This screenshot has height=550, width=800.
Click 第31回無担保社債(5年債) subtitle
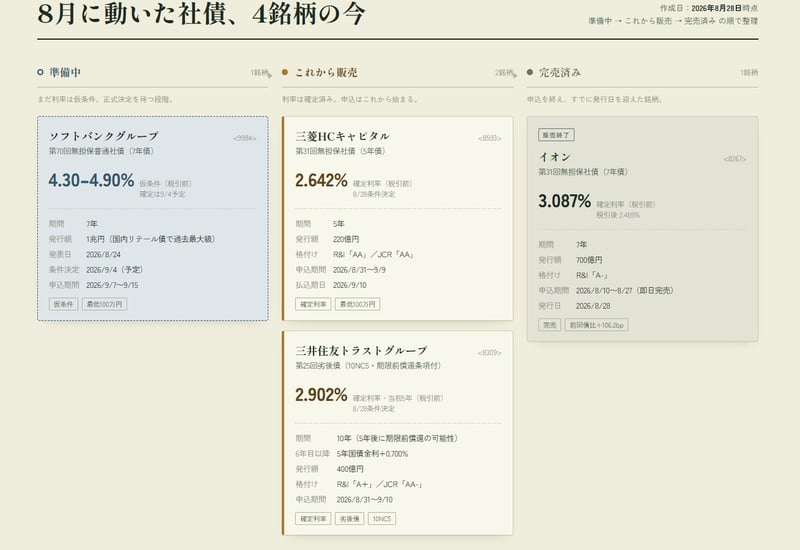340,151
